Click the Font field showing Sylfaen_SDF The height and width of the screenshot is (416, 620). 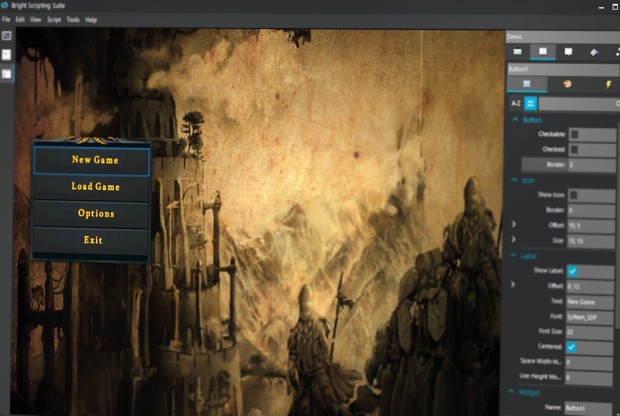(589, 317)
